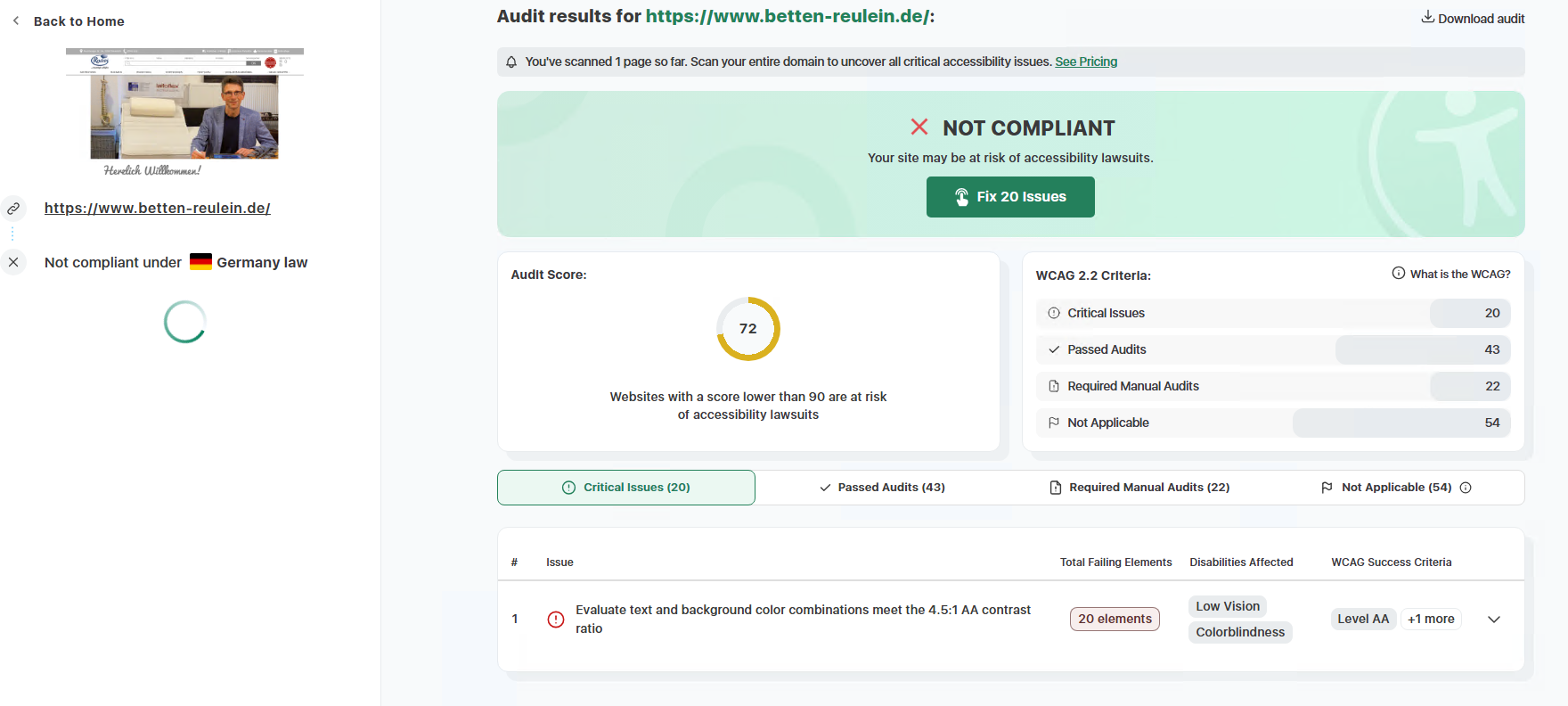The width and height of the screenshot is (1568, 706).
Task: Click the bell notification icon in banner
Action: pos(511,62)
